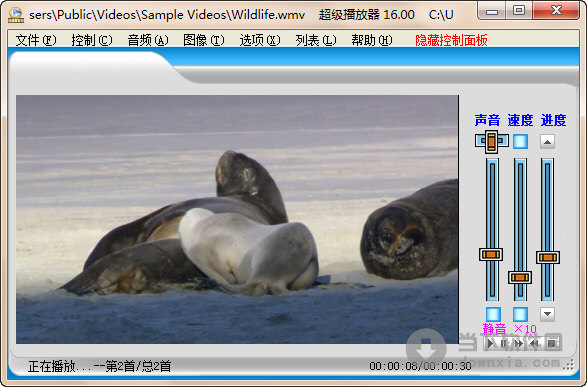Open the 列表(L) menu
Viewport: 587px width, 387px height.
pyautogui.click(x=316, y=40)
